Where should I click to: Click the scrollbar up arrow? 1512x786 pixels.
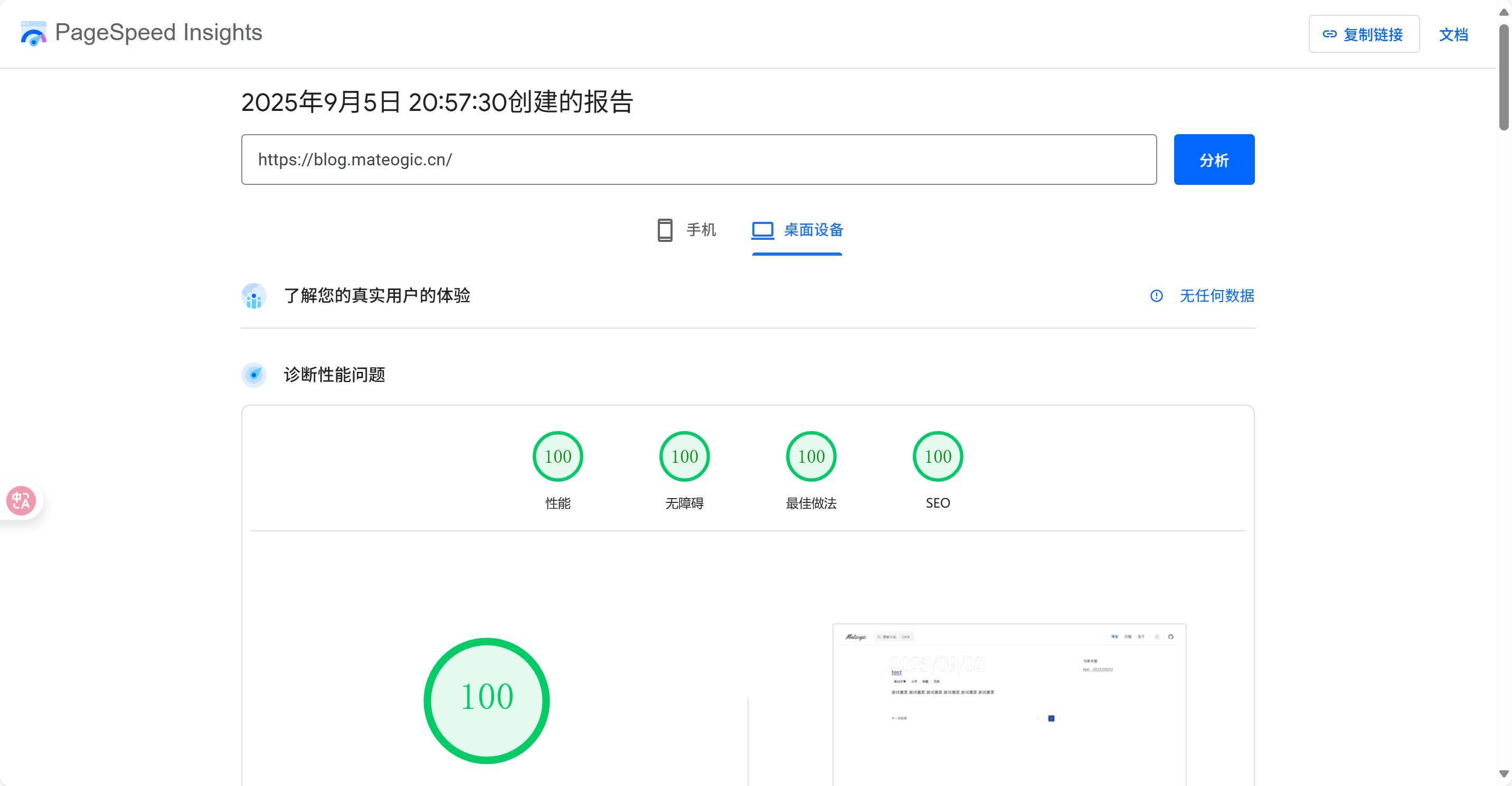click(x=1503, y=12)
